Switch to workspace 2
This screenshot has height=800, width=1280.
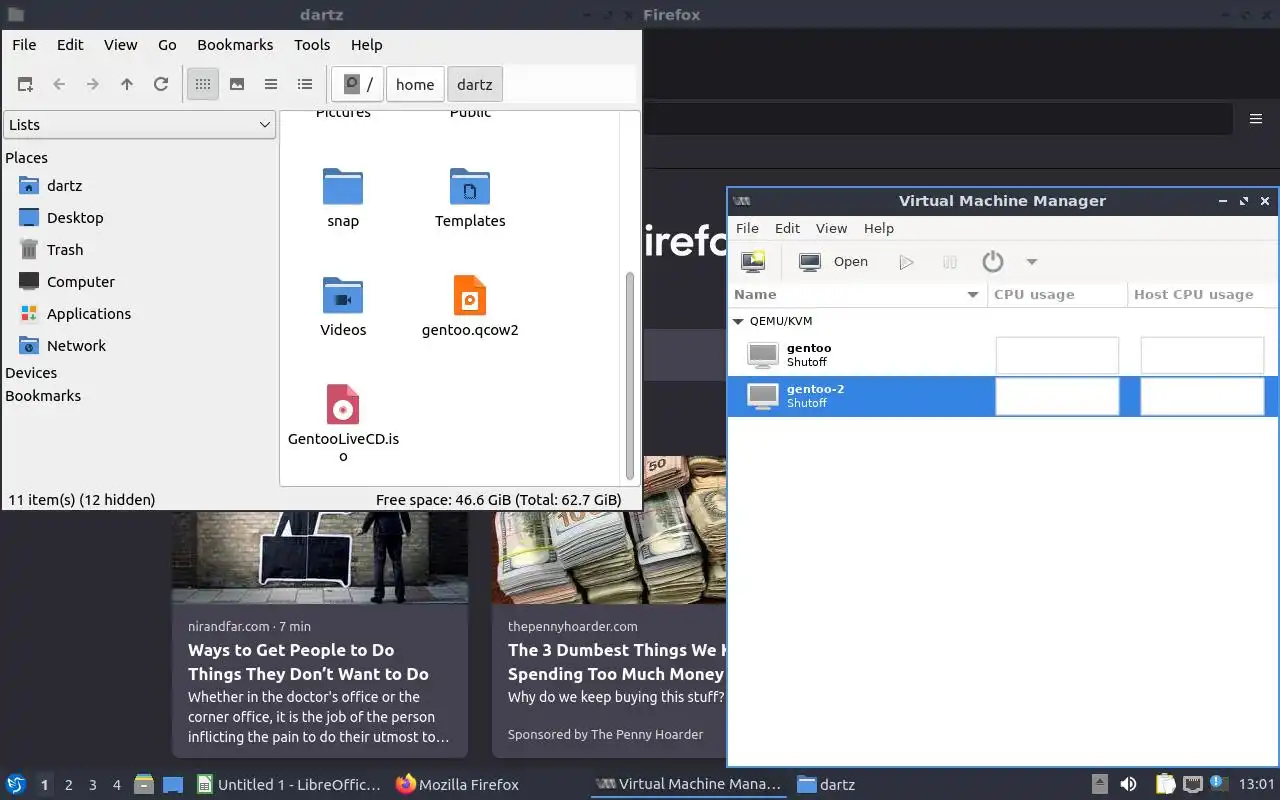click(69, 785)
